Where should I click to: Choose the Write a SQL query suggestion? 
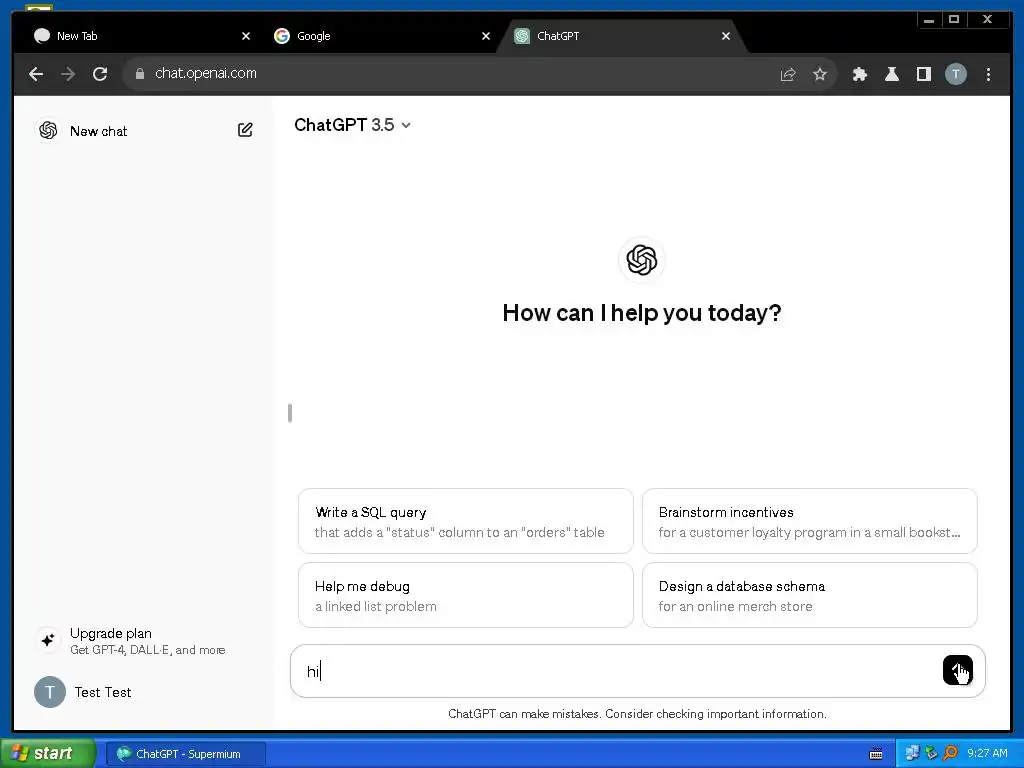[x=466, y=521]
